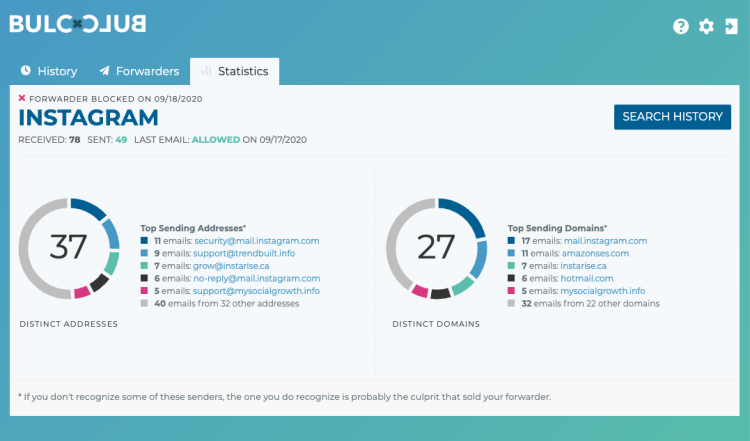Select the Statistics tab
750x441 pixels.
point(234,71)
